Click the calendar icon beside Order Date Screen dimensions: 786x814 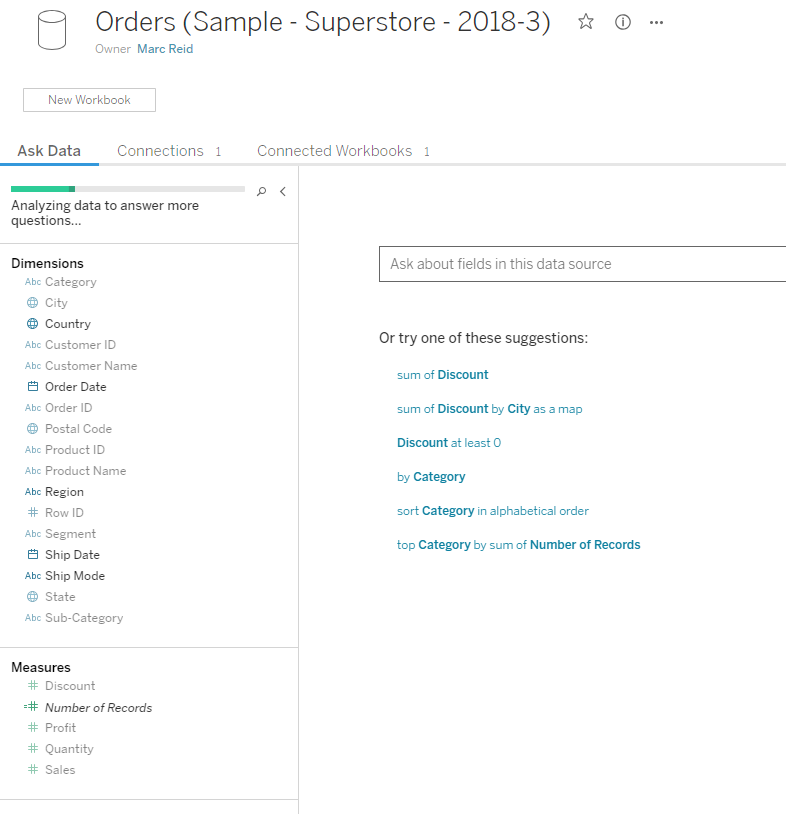[33, 387]
